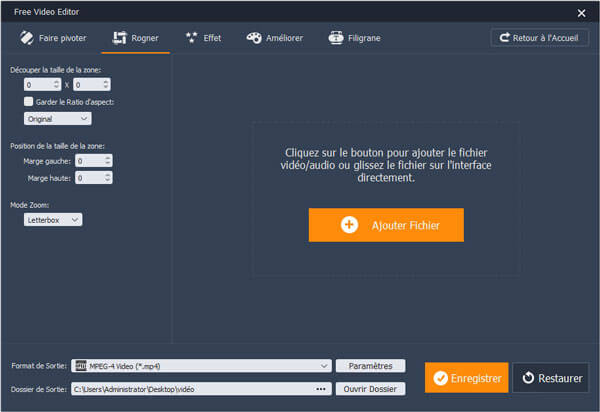Click the Ouvrir Dossier button
Image resolution: width=600 pixels, height=412 pixels.
(370, 389)
